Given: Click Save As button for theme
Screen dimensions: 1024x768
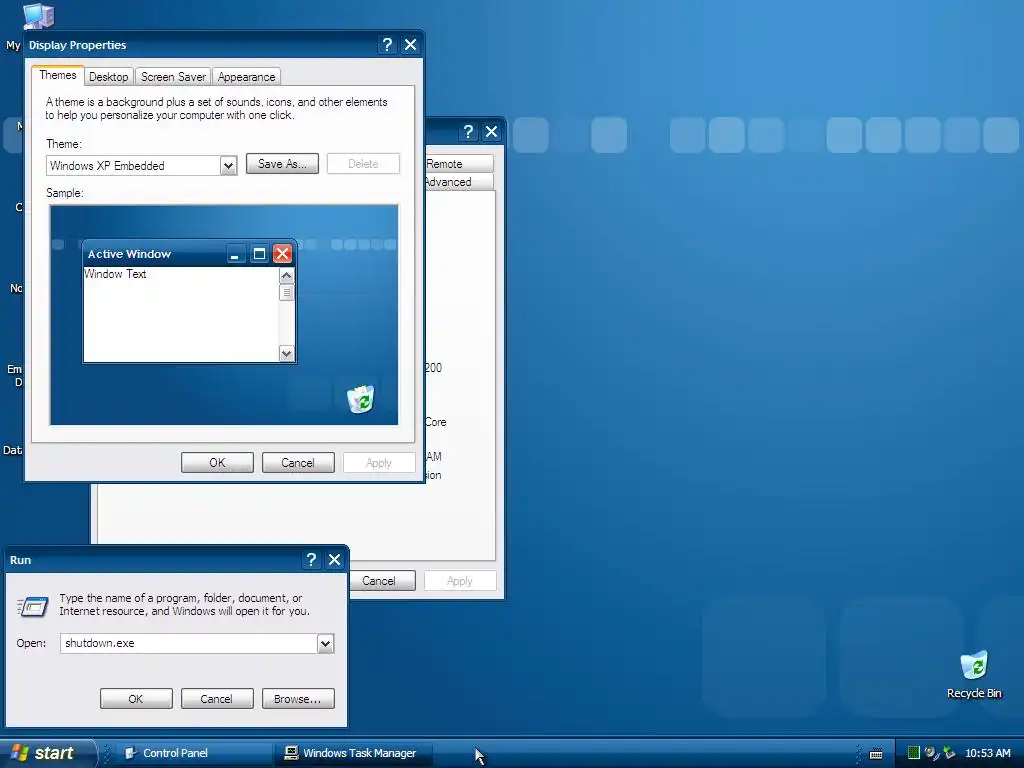Looking at the screenshot, I should click(282, 164).
